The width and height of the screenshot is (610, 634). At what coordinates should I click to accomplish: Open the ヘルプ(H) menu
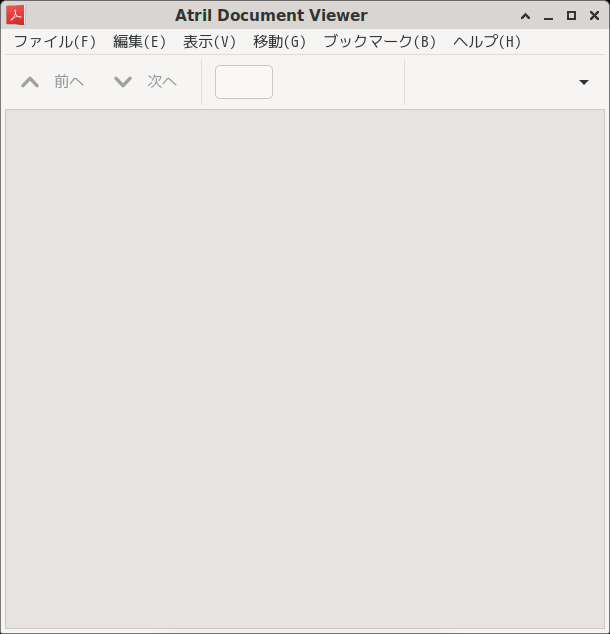point(487,42)
